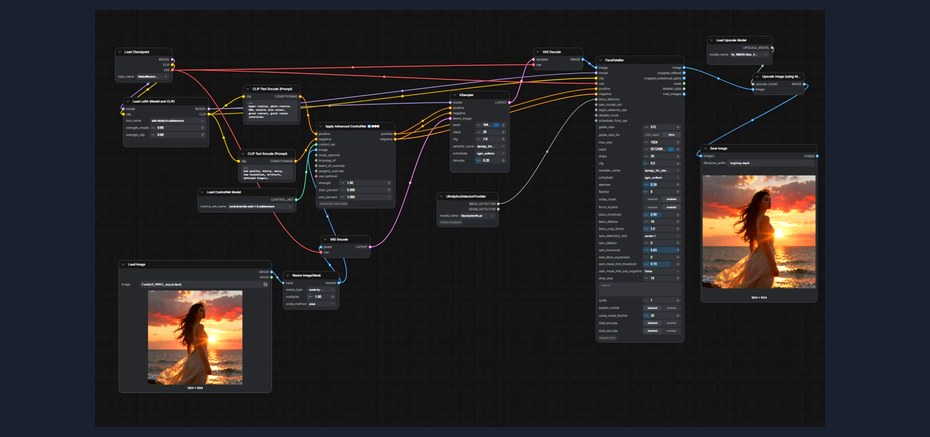Toggle FaceDetailer noise_mask switch
The image size is (930, 437).
tap(662, 199)
